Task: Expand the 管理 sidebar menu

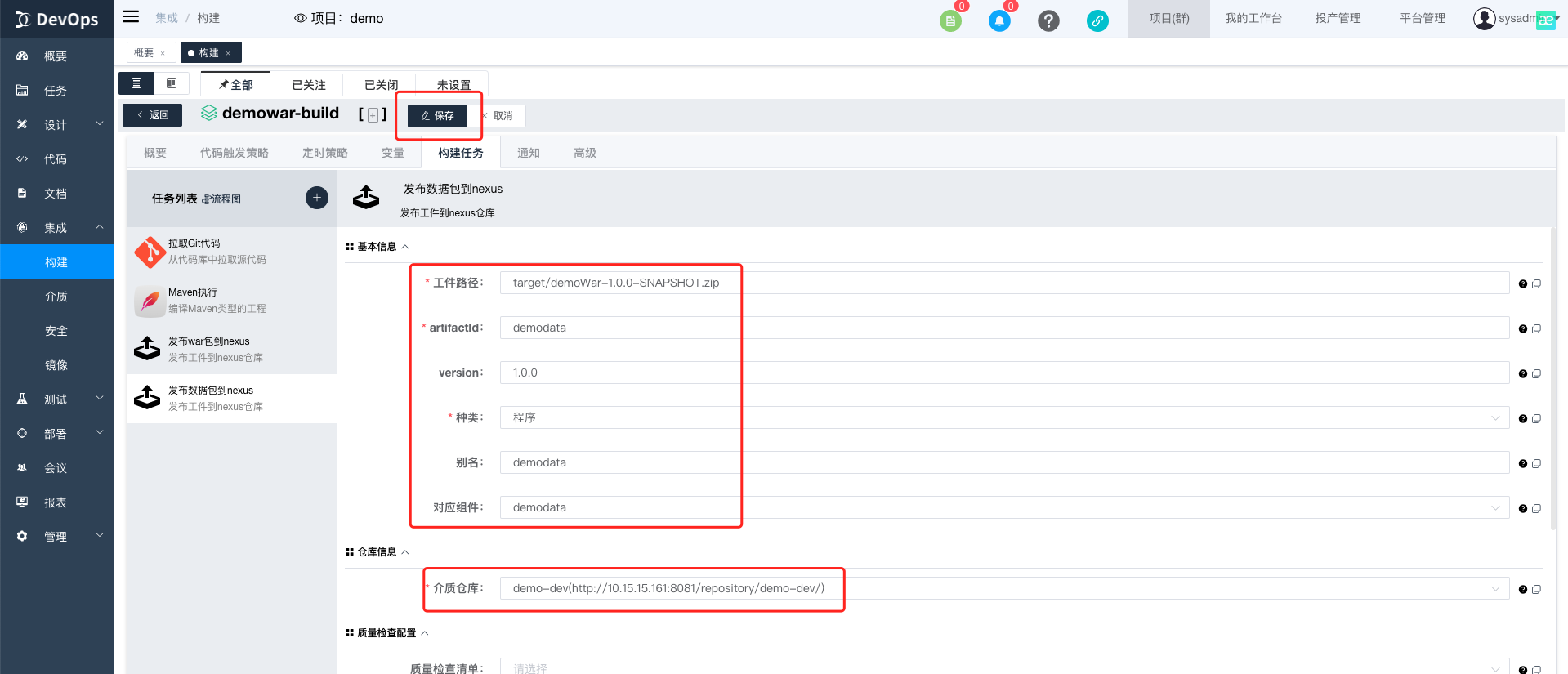Action: (57, 537)
